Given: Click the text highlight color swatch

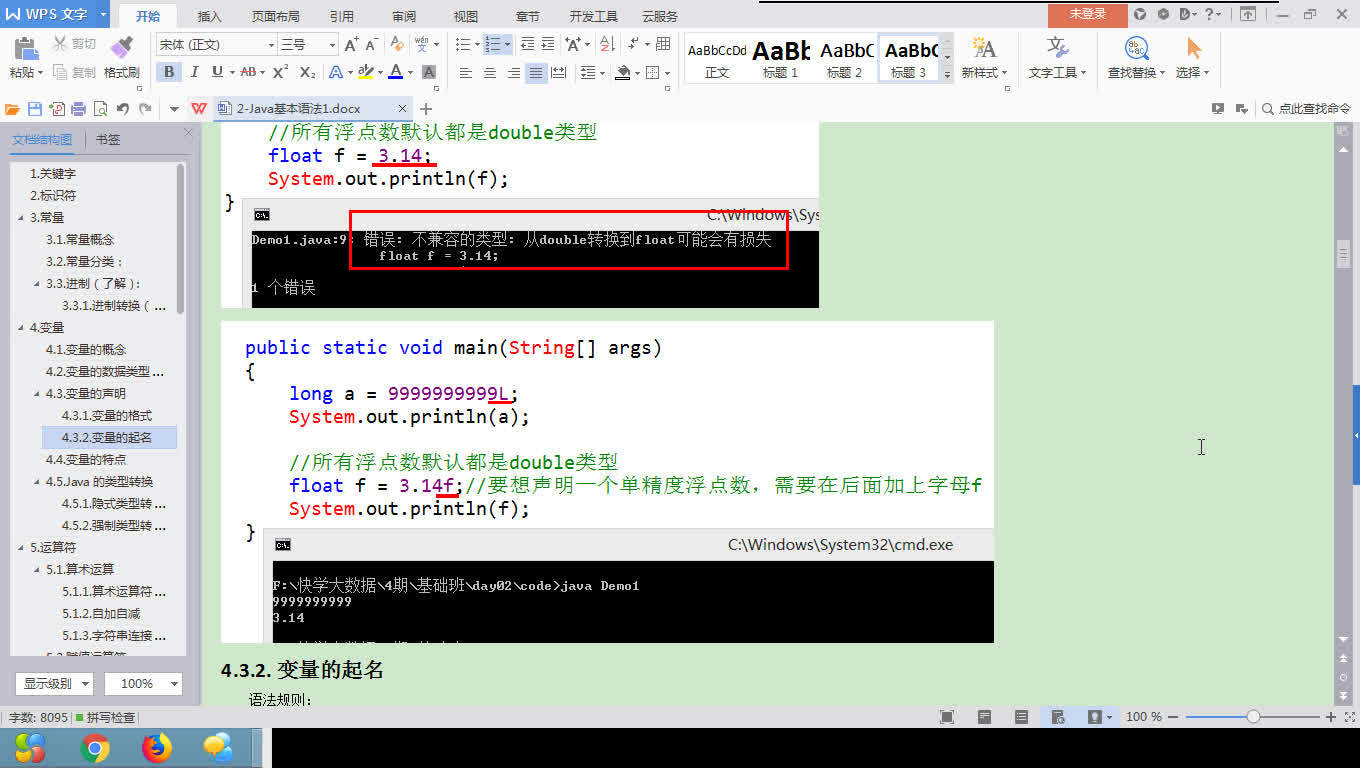Looking at the screenshot, I should (x=365, y=72).
